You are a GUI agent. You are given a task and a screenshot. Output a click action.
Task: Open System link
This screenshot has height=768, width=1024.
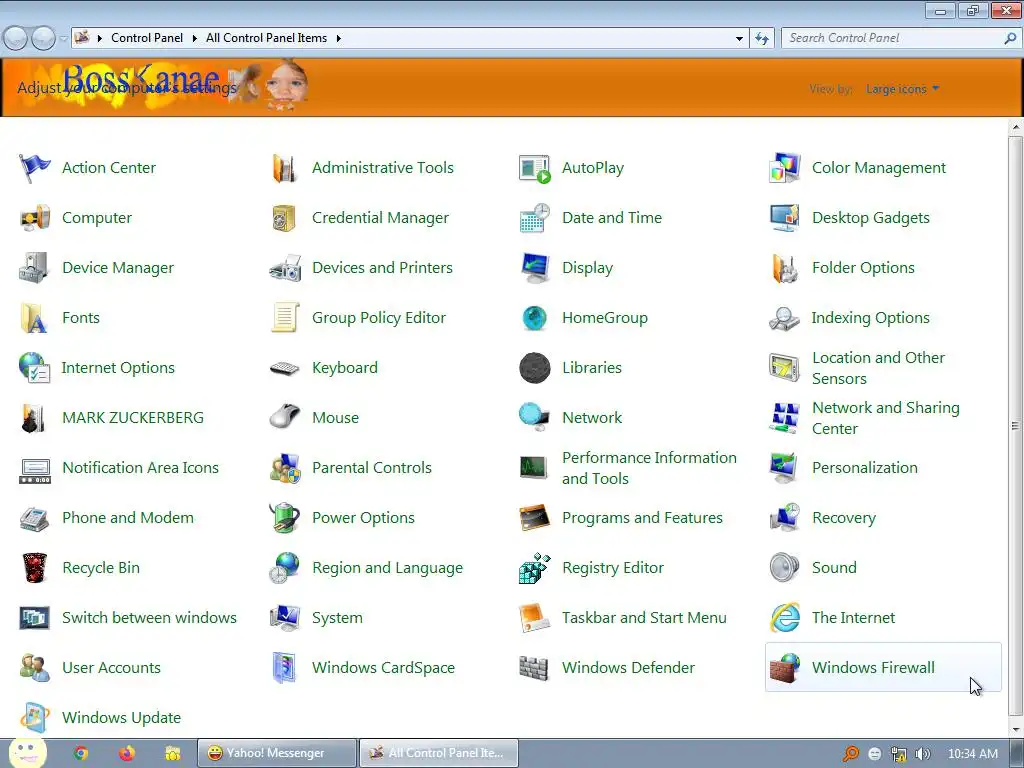click(337, 618)
